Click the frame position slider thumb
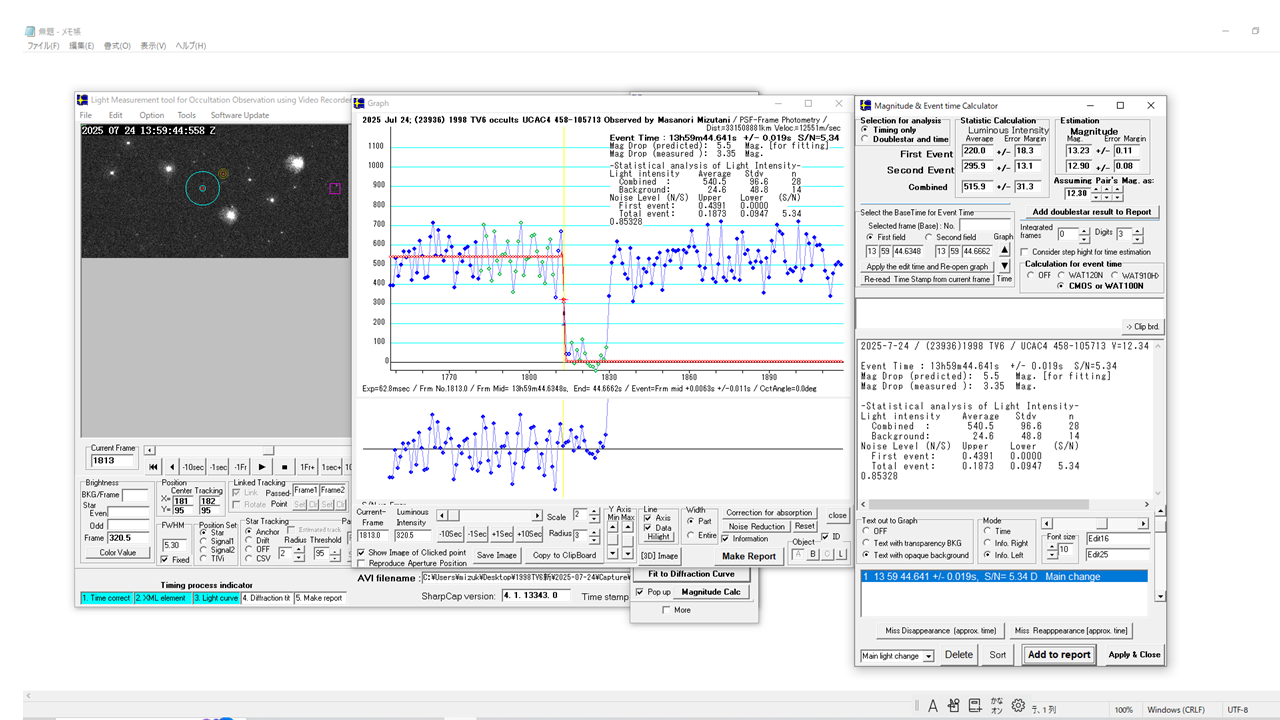 point(269,450)
